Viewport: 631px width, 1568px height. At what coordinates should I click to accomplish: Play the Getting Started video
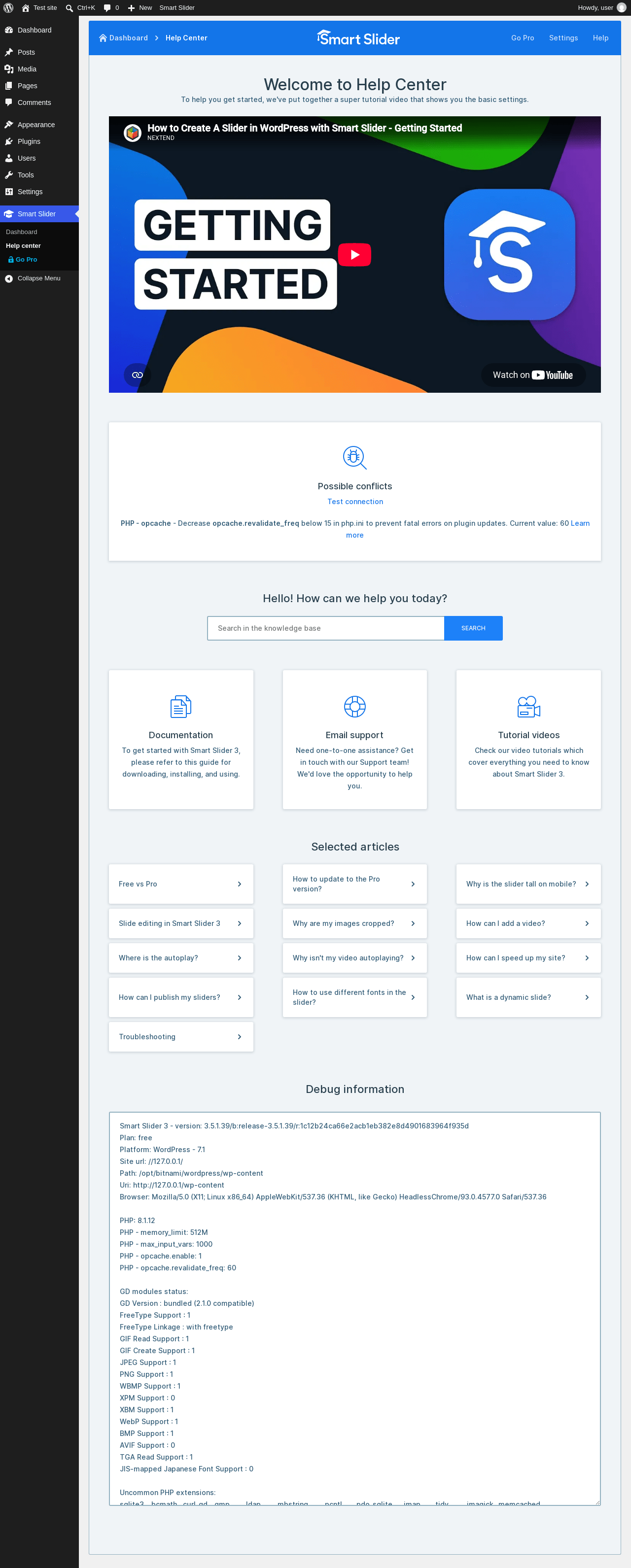click(354, 254)
